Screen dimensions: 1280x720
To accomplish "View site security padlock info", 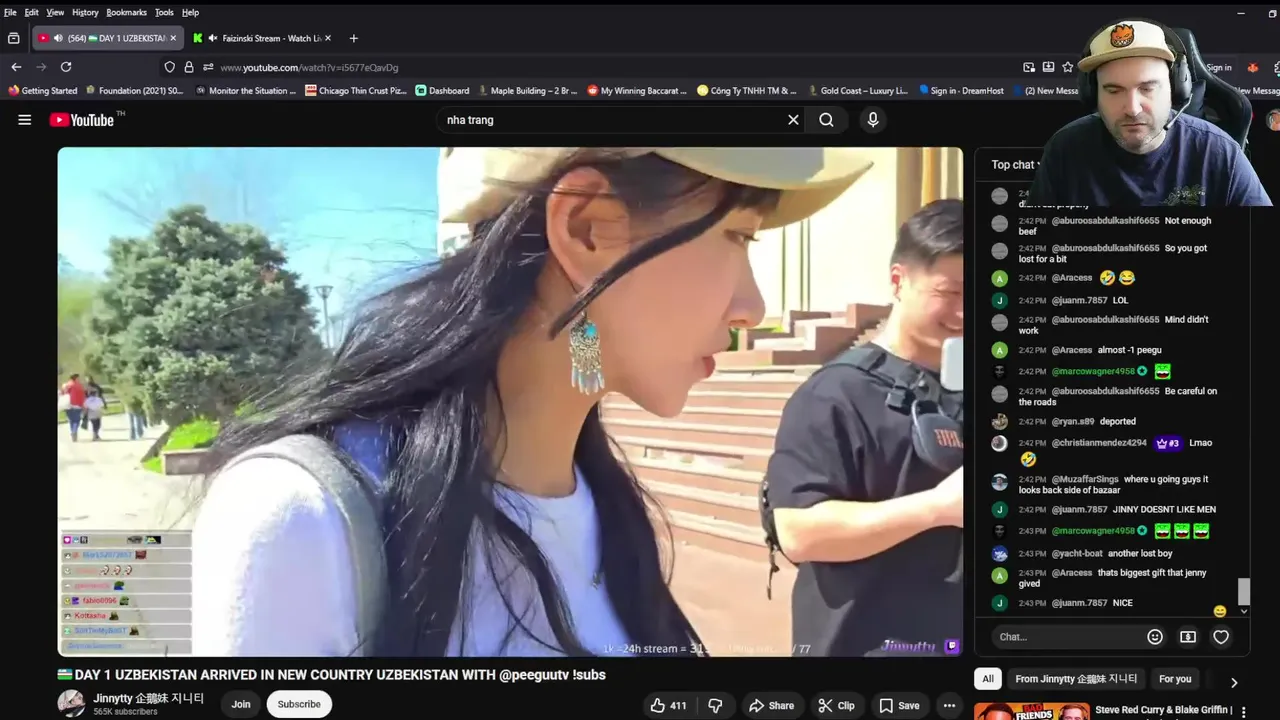I will tap(188, 67).
